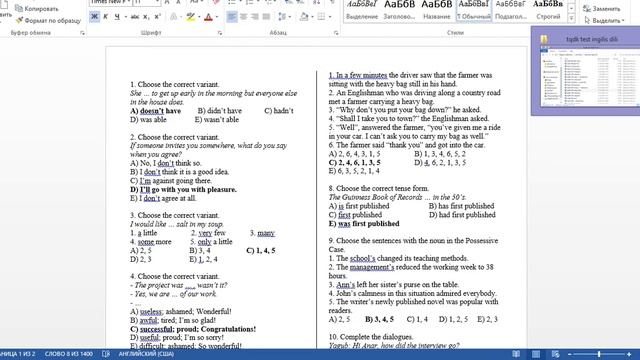The image size is (640, 360).
Task: Open the Выделить (Select) dropdown
Action: tap(605, 20)
